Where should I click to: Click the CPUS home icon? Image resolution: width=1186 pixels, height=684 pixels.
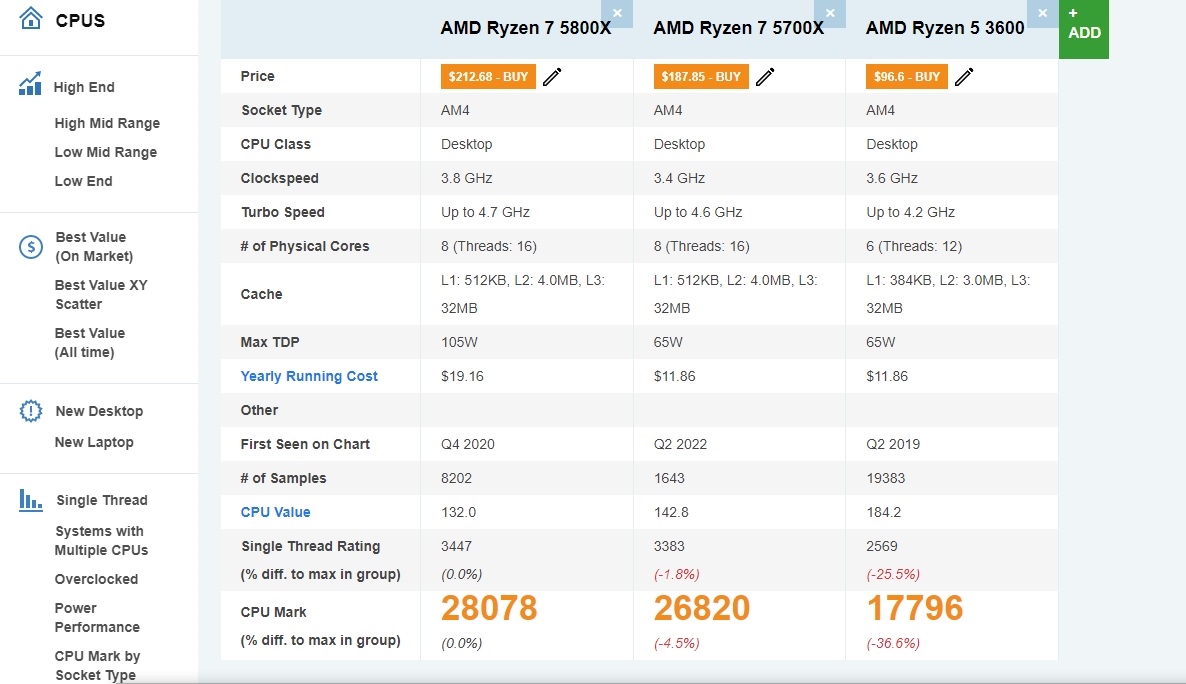click(x=31, y=19)
